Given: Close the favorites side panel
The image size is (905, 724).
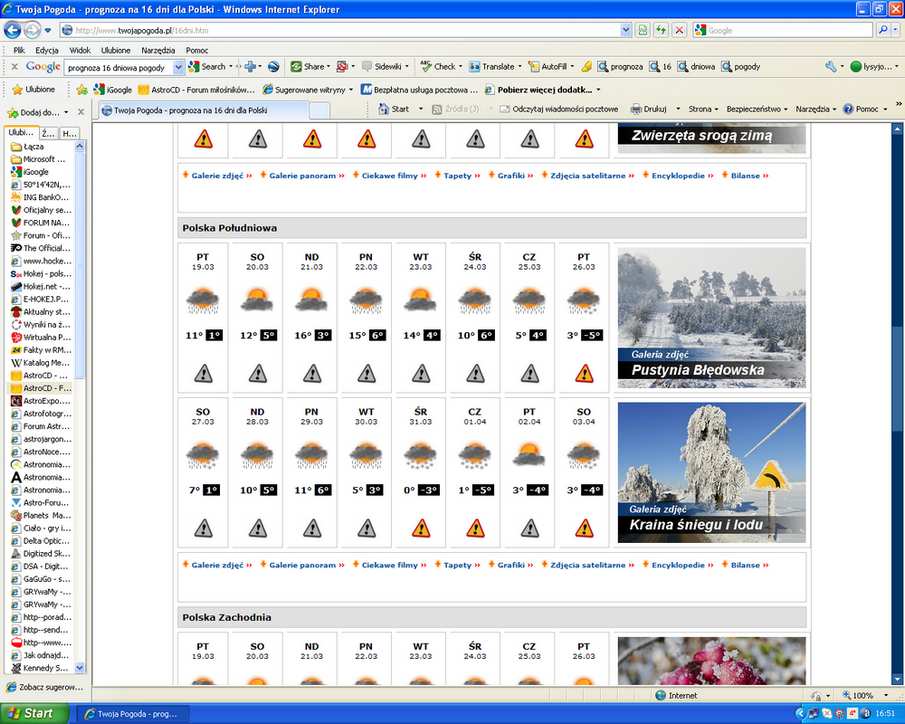Looking at the screenshot, I should (81, 112).
